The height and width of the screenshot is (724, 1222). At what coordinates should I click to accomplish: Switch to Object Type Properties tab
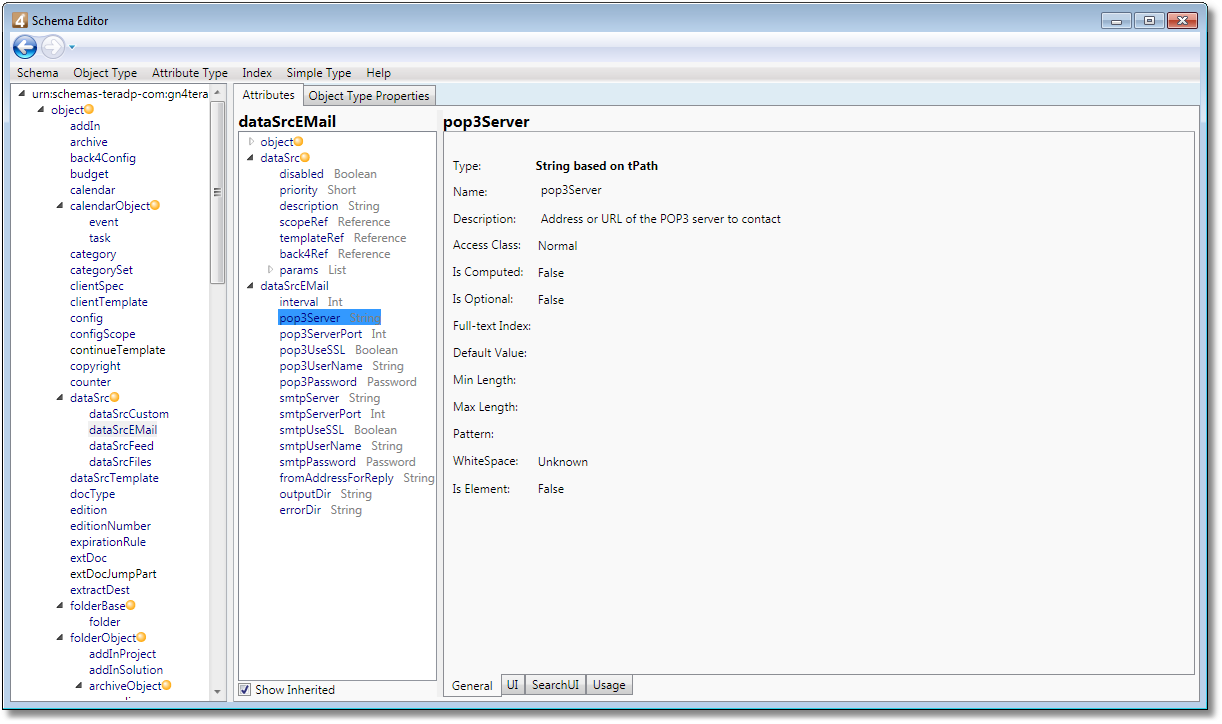(x=369, y=96)
